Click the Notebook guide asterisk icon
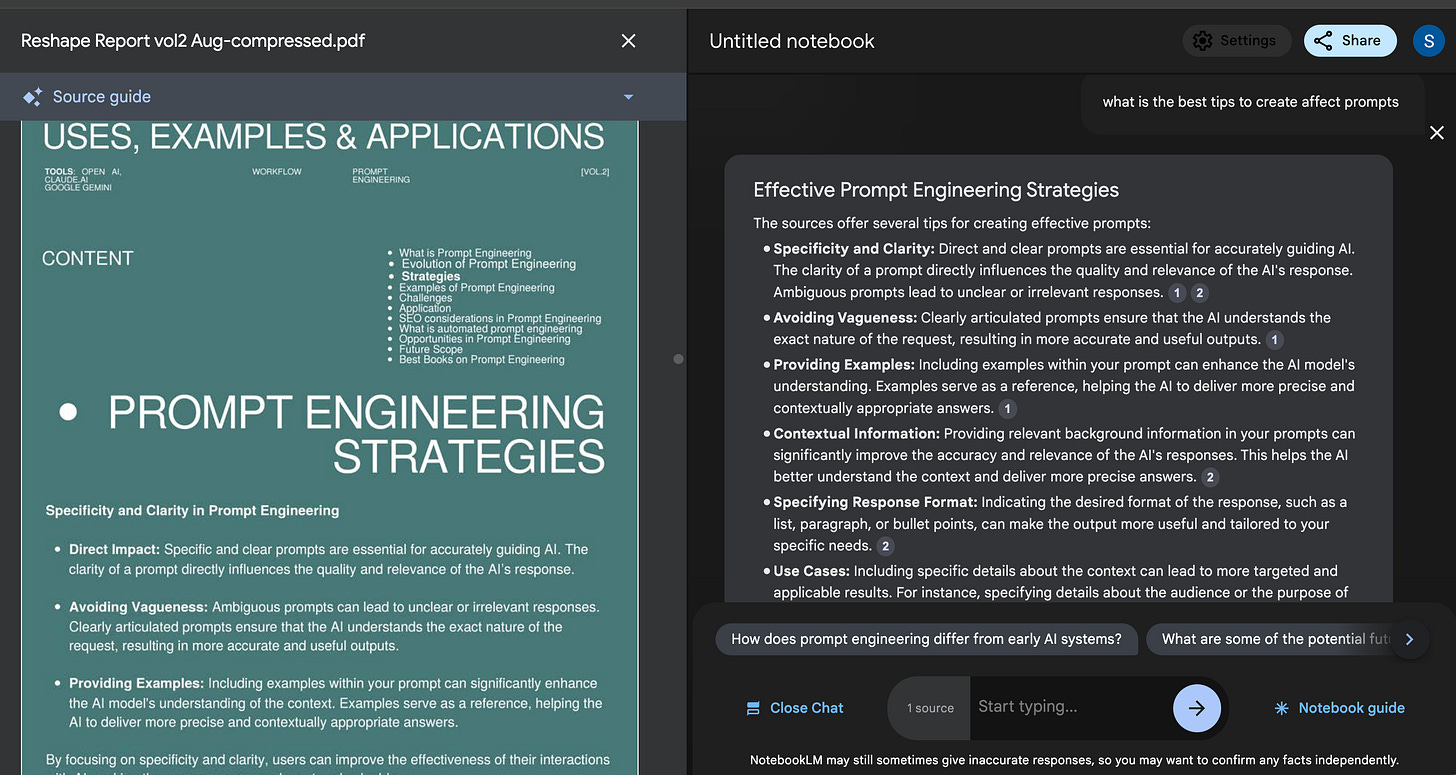1456x775 pixels. pos(1281,708)
